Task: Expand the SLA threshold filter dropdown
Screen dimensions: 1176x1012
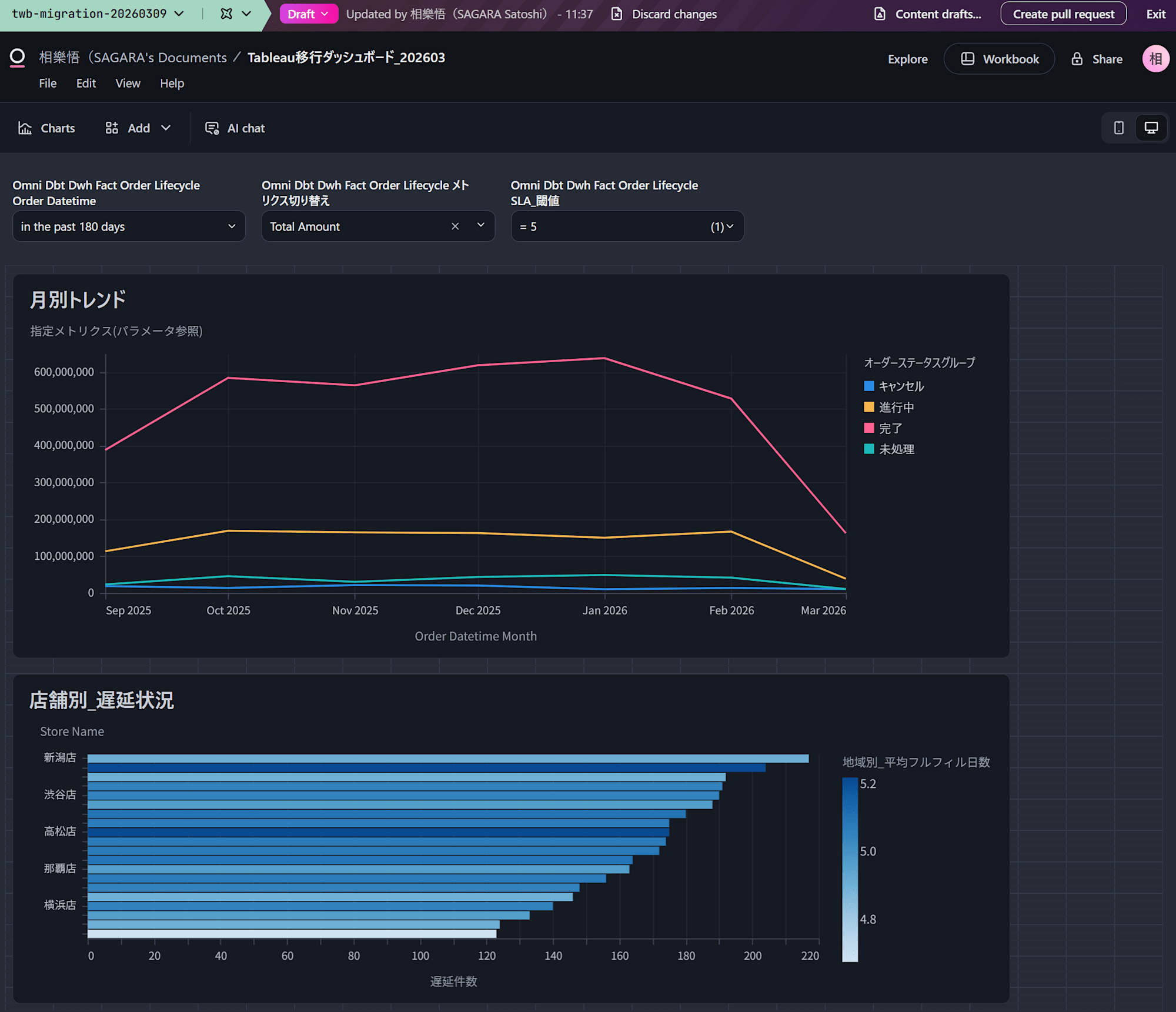Action: click(730, 226)
